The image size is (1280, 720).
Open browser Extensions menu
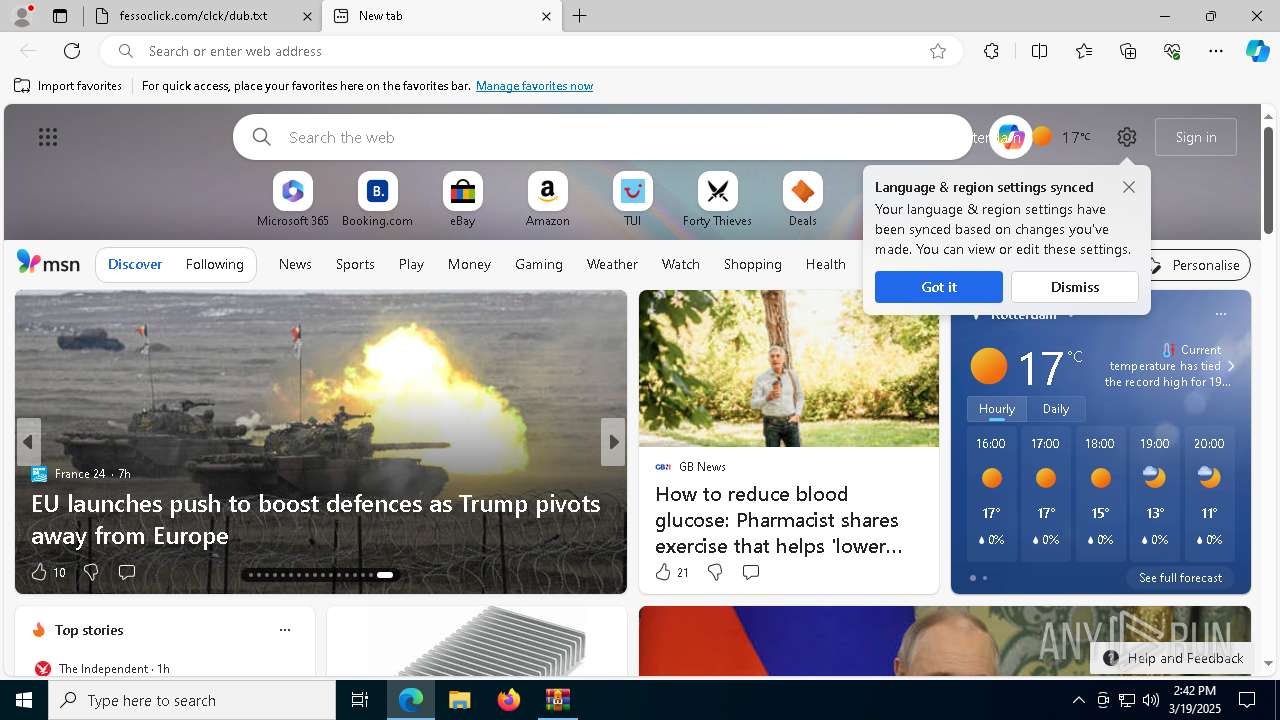pos(991,51)
